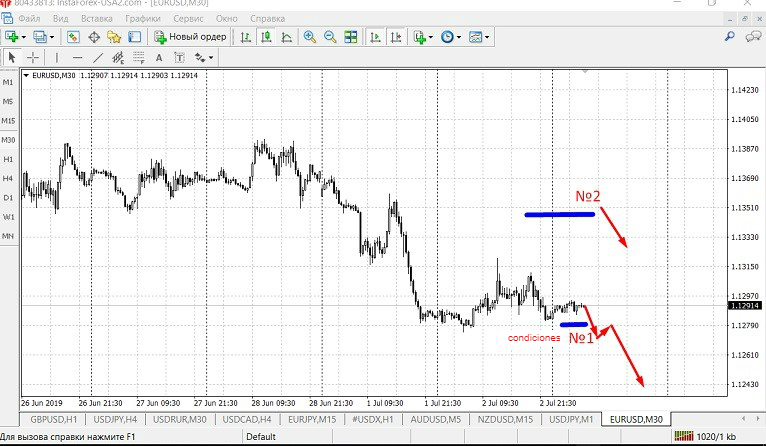Toggle chart auto-scroll button
The width and height of the screenshot is (766, 446).
pyautogui.click(x=376, y=37)
